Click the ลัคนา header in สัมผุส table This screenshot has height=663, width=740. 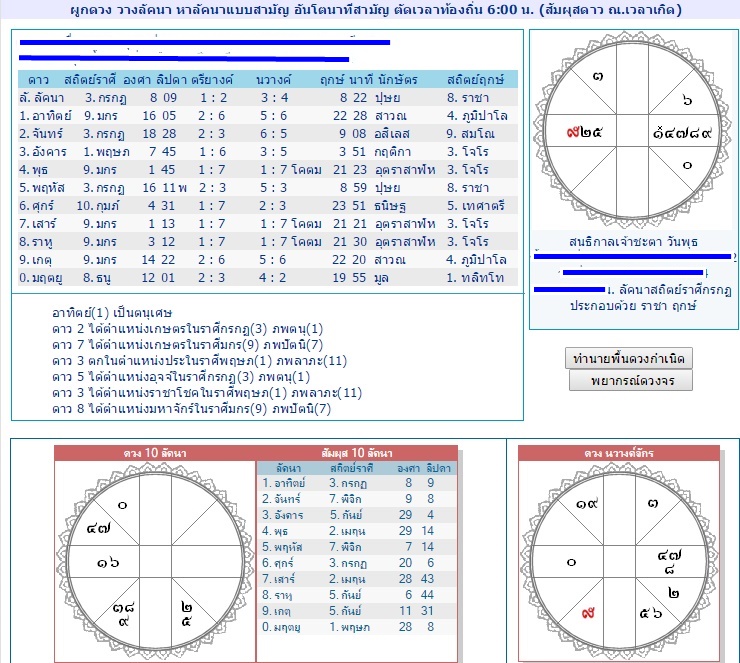click(x=288, y=468)
